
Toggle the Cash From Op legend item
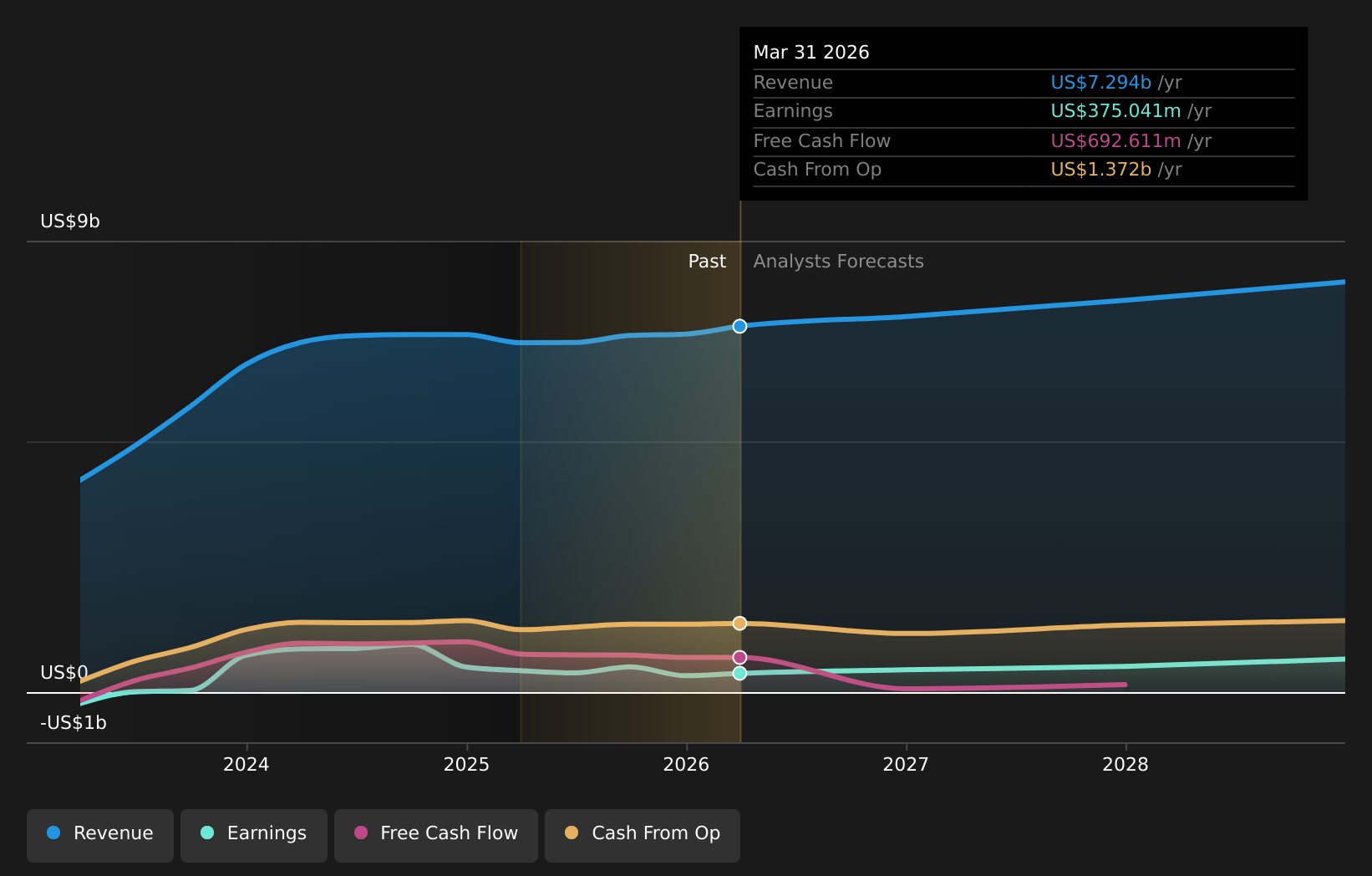point(643,835)
